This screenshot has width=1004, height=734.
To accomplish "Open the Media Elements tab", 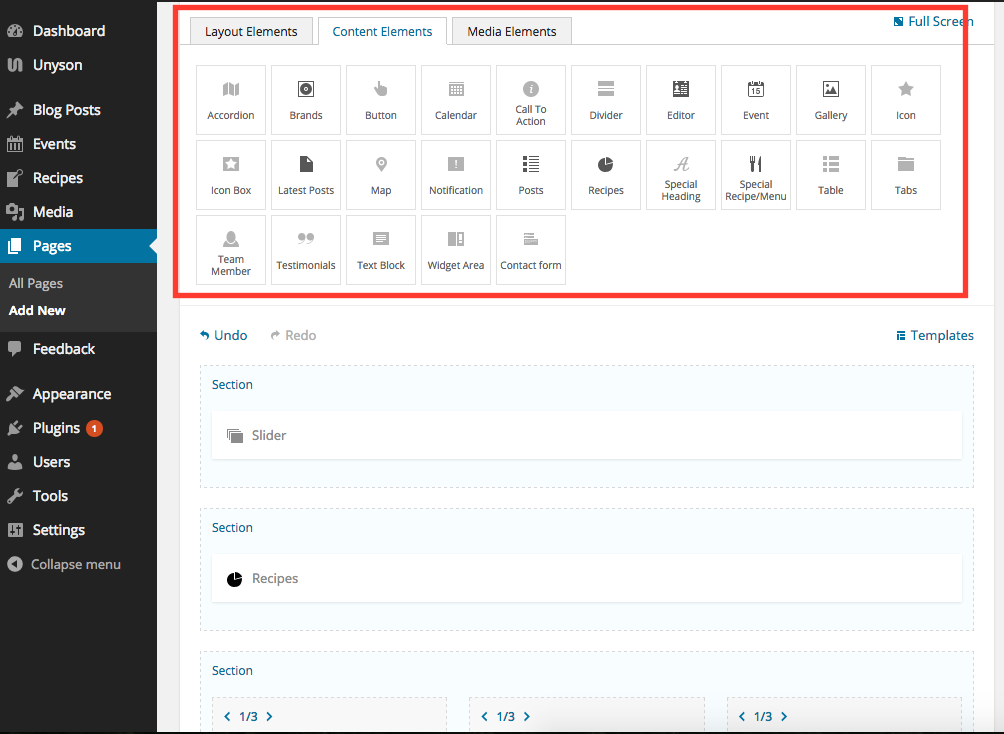I will click(x=511, y=32).
